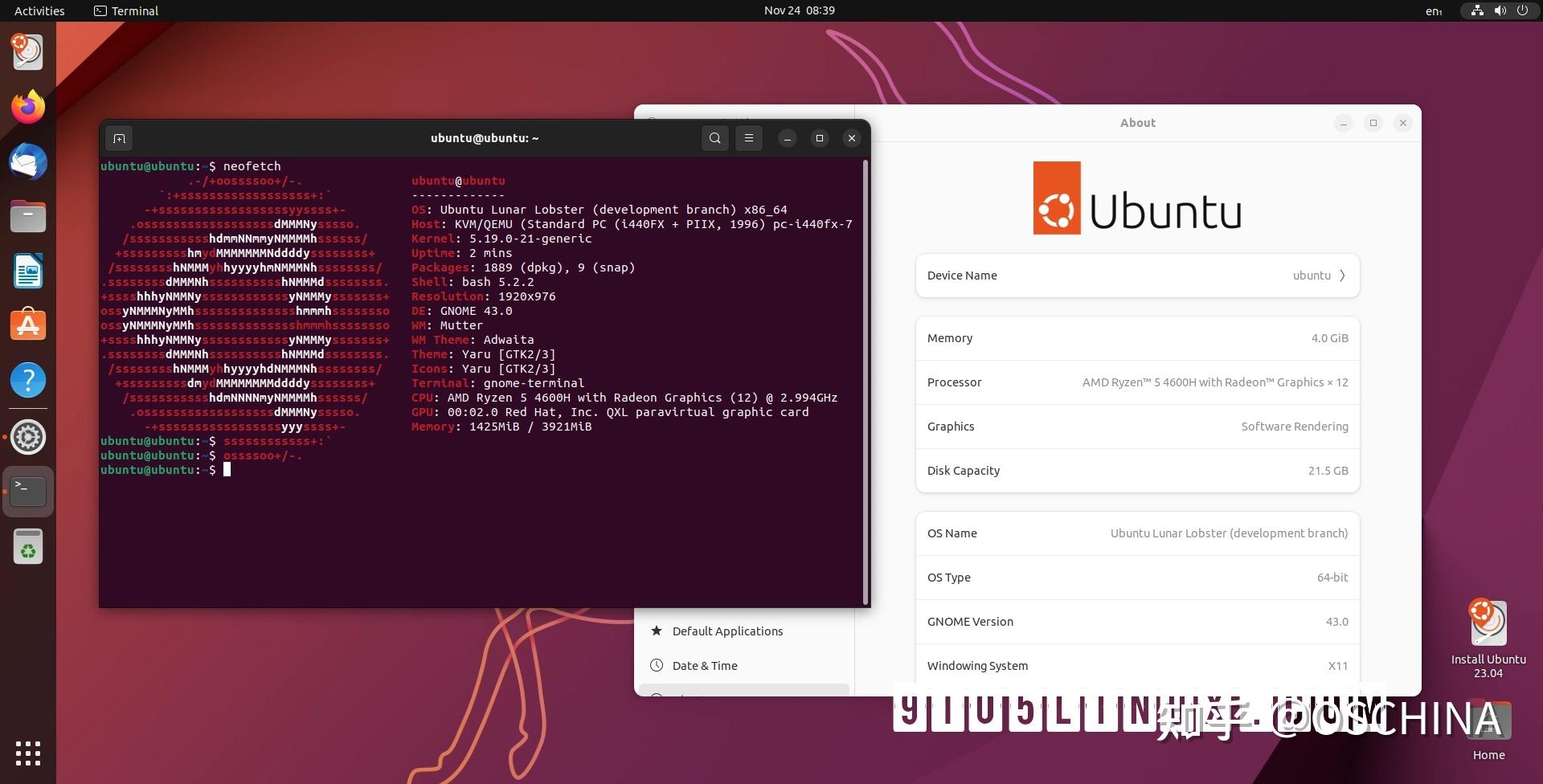Open the Terminal menu in the top bar
This screenshot has width=1543, height=784.
click(125, 10)
